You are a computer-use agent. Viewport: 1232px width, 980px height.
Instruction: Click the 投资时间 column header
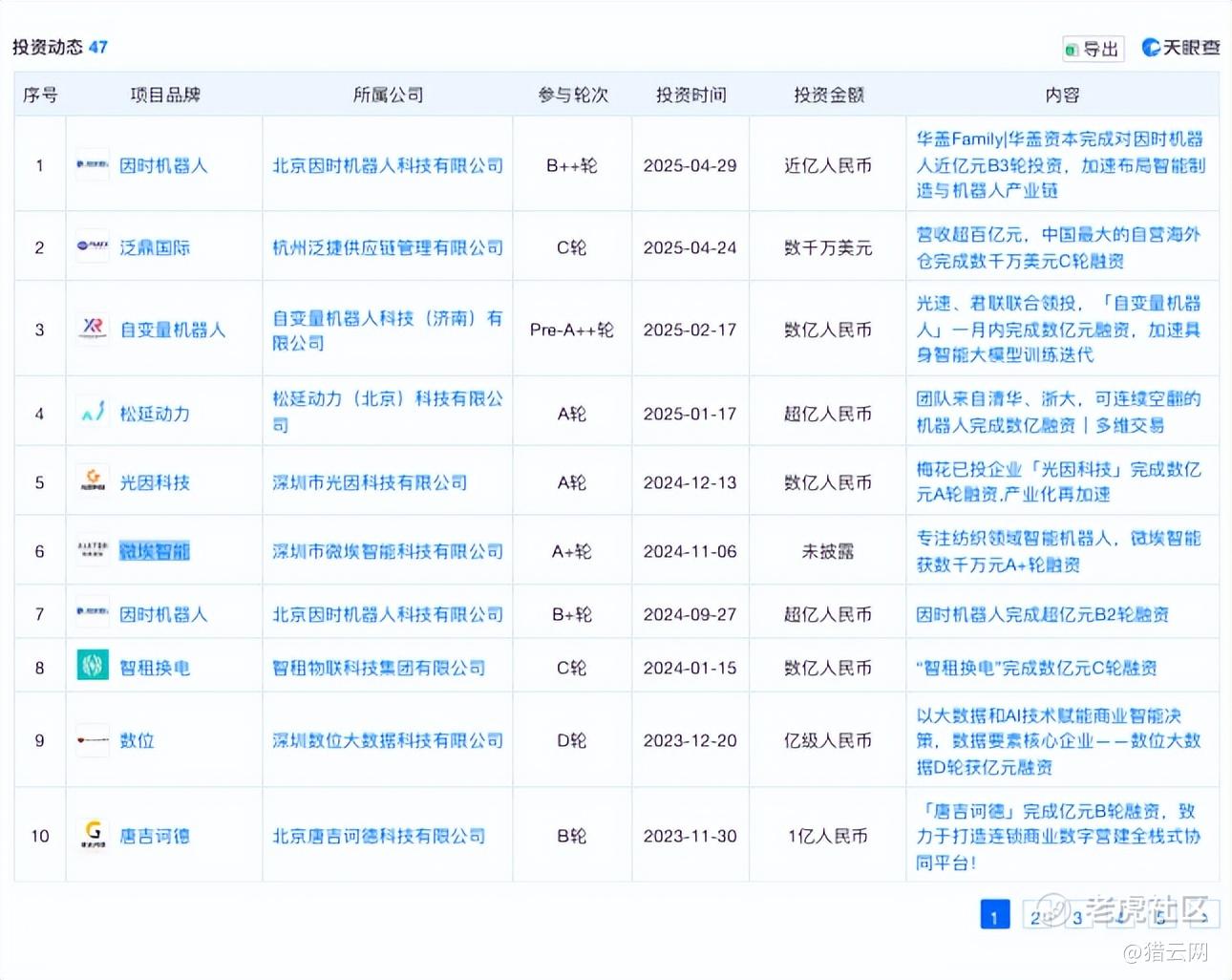[x=690, y=95]
